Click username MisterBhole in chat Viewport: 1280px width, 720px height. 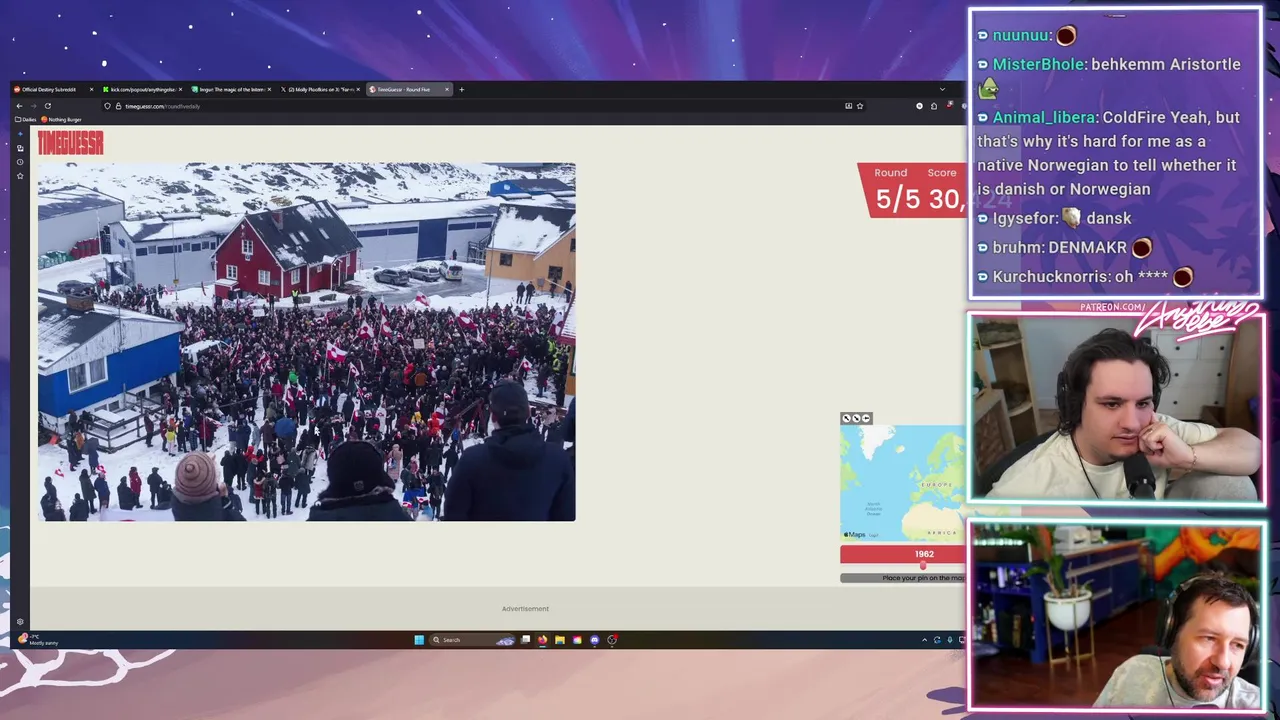click(x=1037, y=64)
